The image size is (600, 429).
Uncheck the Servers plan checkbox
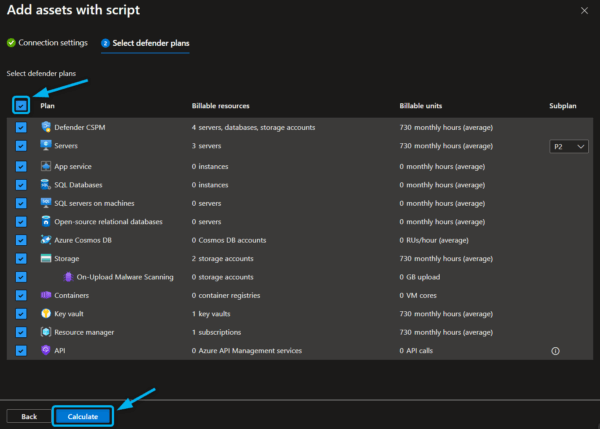[x=21, y=146]
